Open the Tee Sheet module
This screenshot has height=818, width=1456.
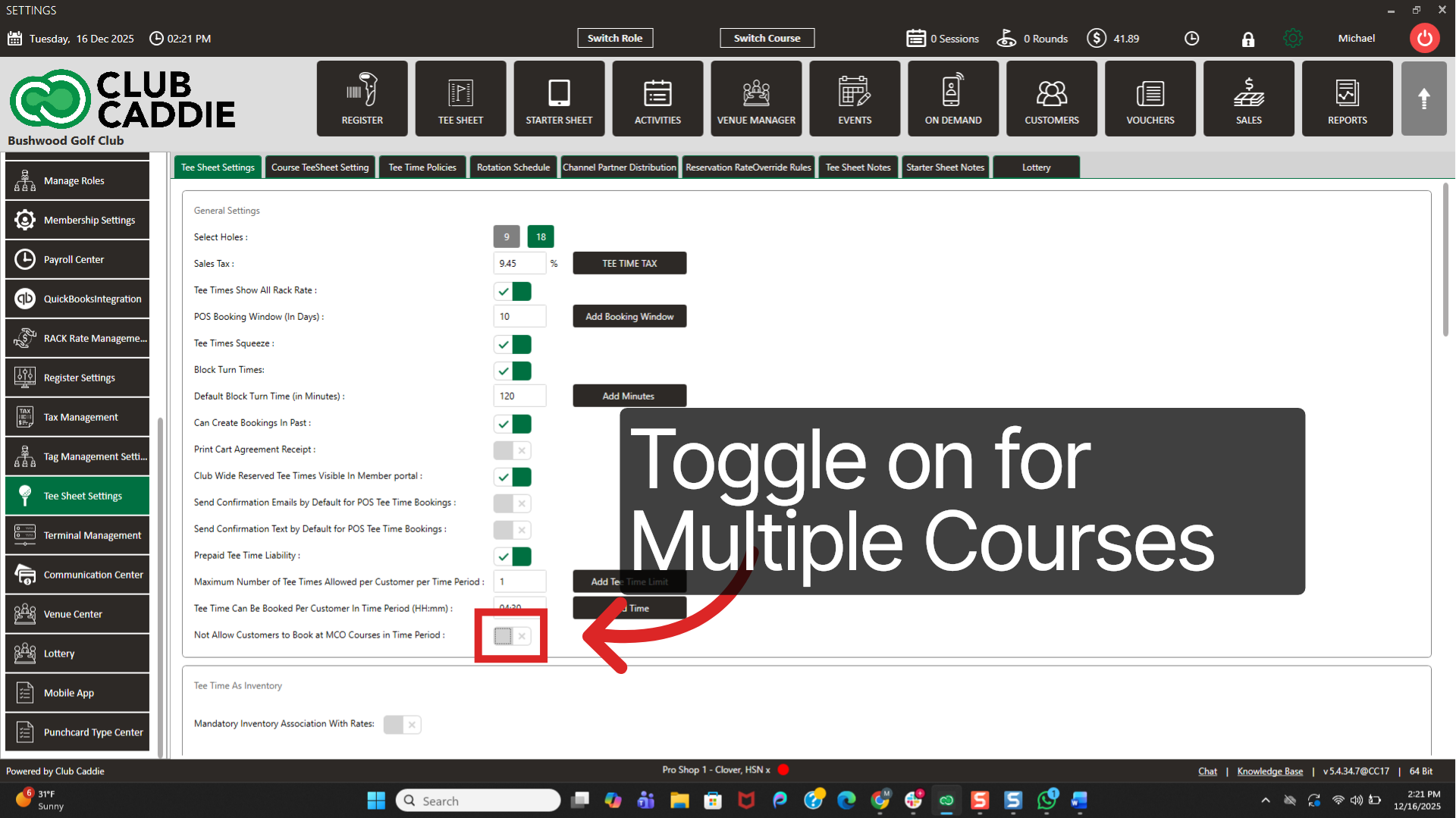(460, 99)
